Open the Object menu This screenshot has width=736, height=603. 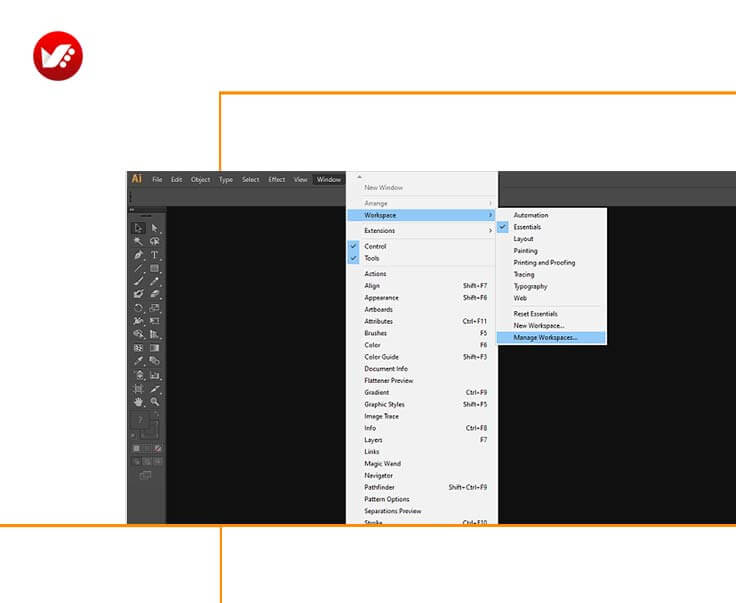click(x=200, y=180)
